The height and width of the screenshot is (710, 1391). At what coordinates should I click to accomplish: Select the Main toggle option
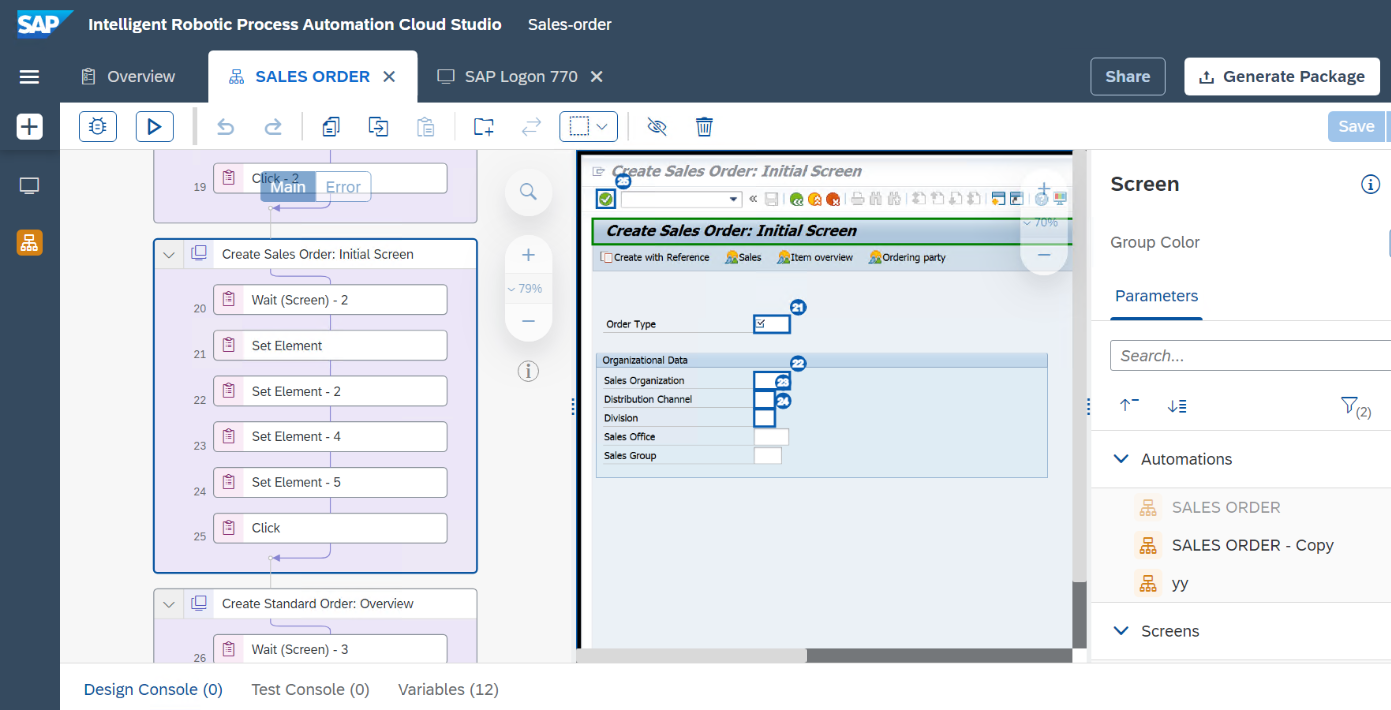point(288,187)
